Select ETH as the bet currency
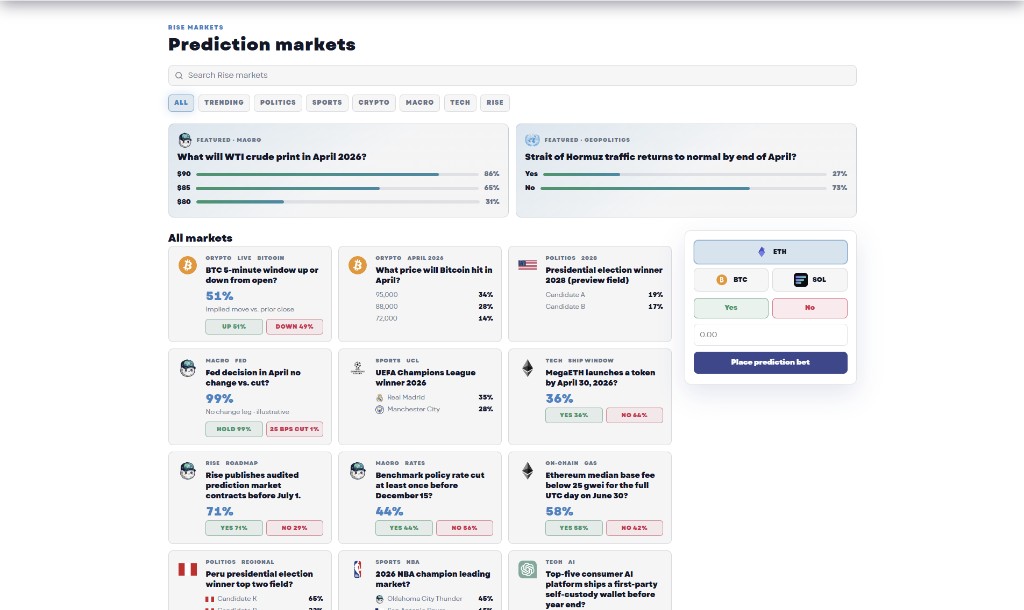The image size is (1024, 610). tap(770, 252)
